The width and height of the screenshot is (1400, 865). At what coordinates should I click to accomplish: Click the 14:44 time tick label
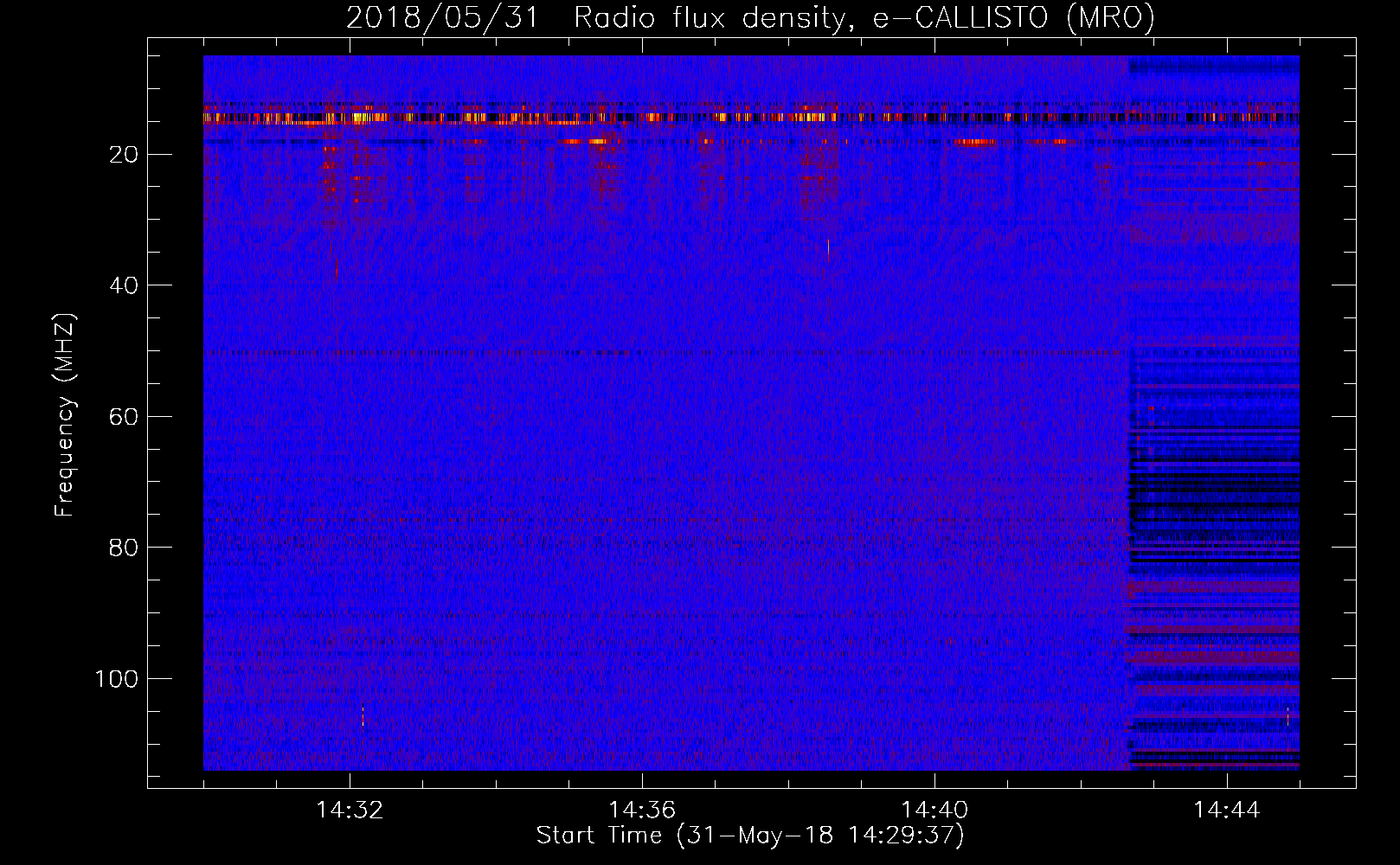tap(1227, 811)
